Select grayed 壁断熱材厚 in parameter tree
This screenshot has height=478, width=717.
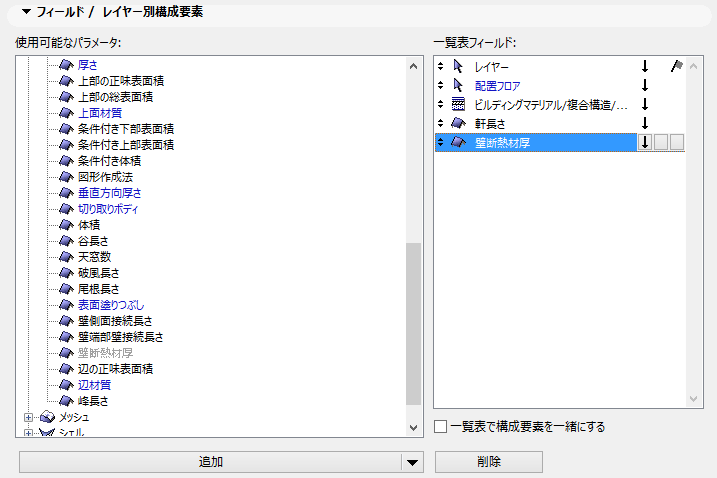click(105, 353)
